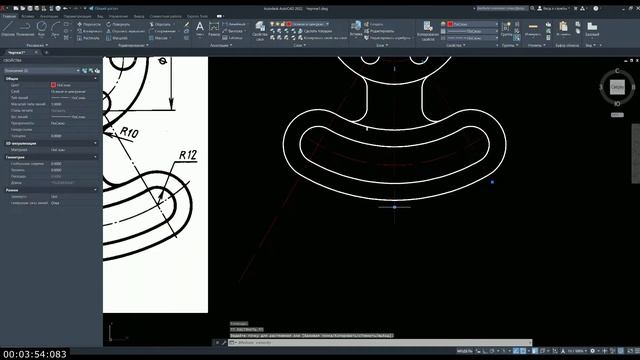The height and width of the screenshot is (360, 640).
Task: Open the Аннотации ribbon tab
Action: pyautogui.click(x=49, y=16)
